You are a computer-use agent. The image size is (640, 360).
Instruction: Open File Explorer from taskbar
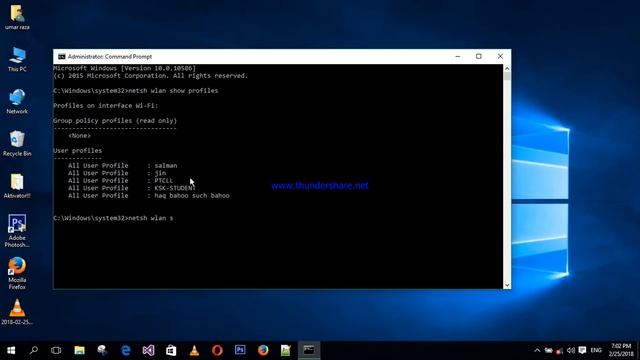pos(79,350)
